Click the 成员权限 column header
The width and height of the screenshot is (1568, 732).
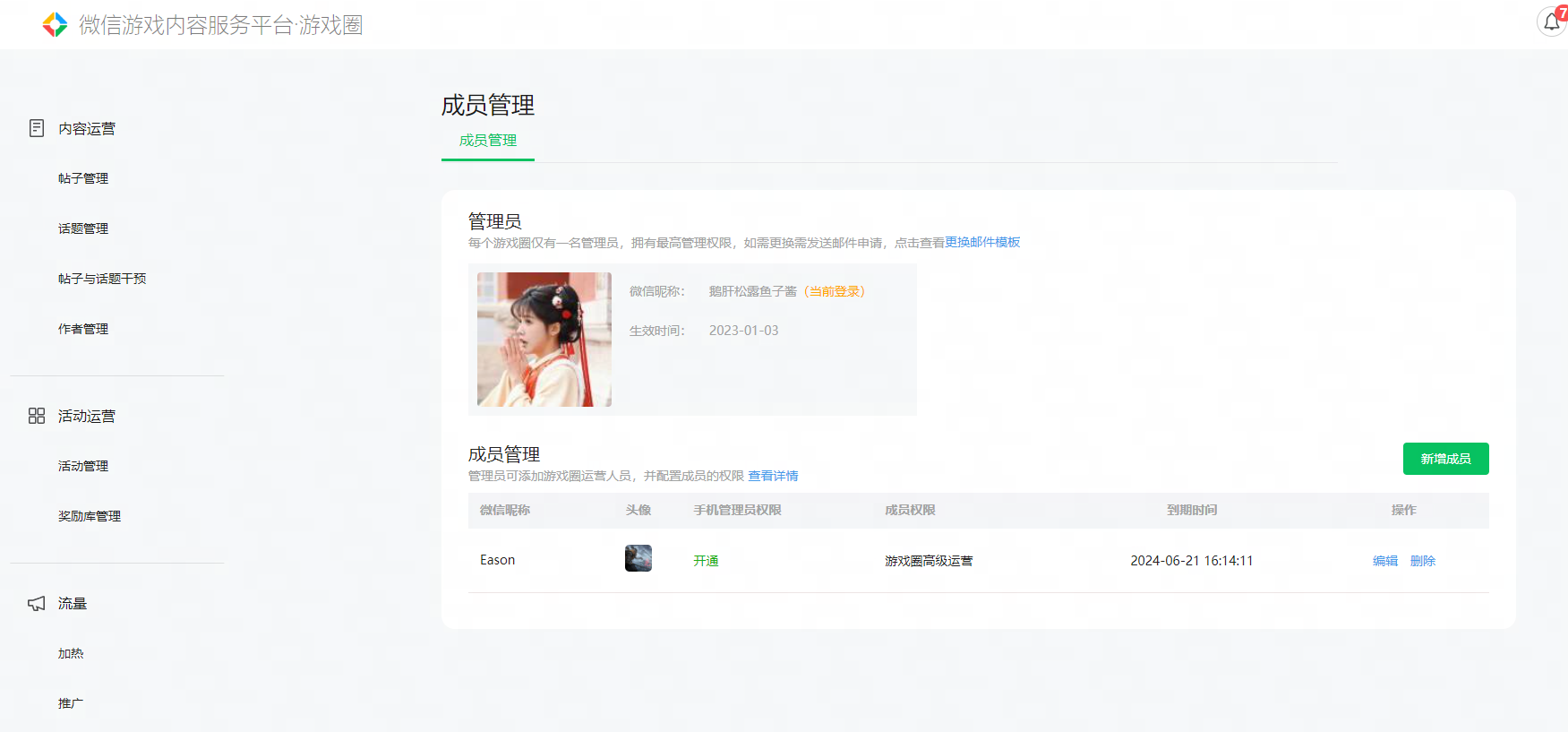tap(910, 510)
